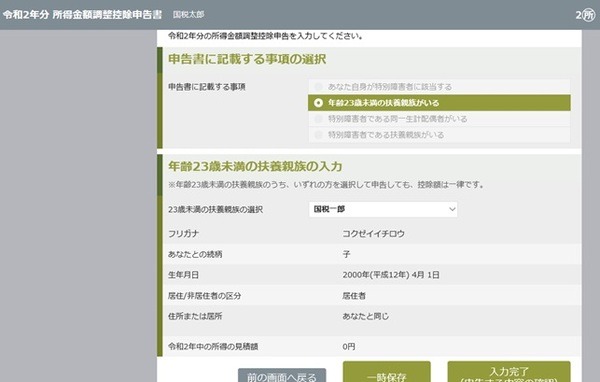Open the 国税一郎 dependent dropdown
Viewport: 600px width, 382px height.
click(383, 209)
